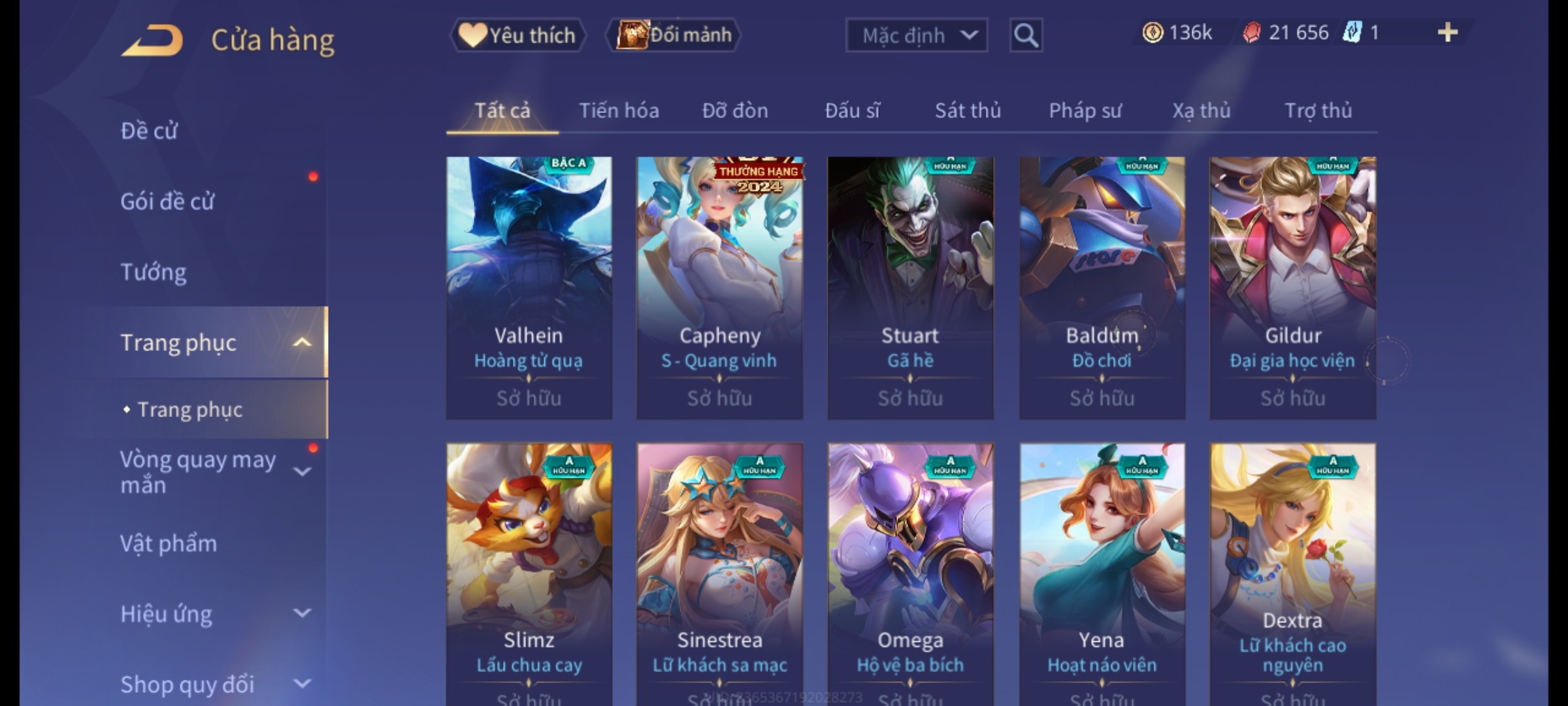Open the Mặc định sort dropdown
The image size is (1568, 706).
point(917,35)
